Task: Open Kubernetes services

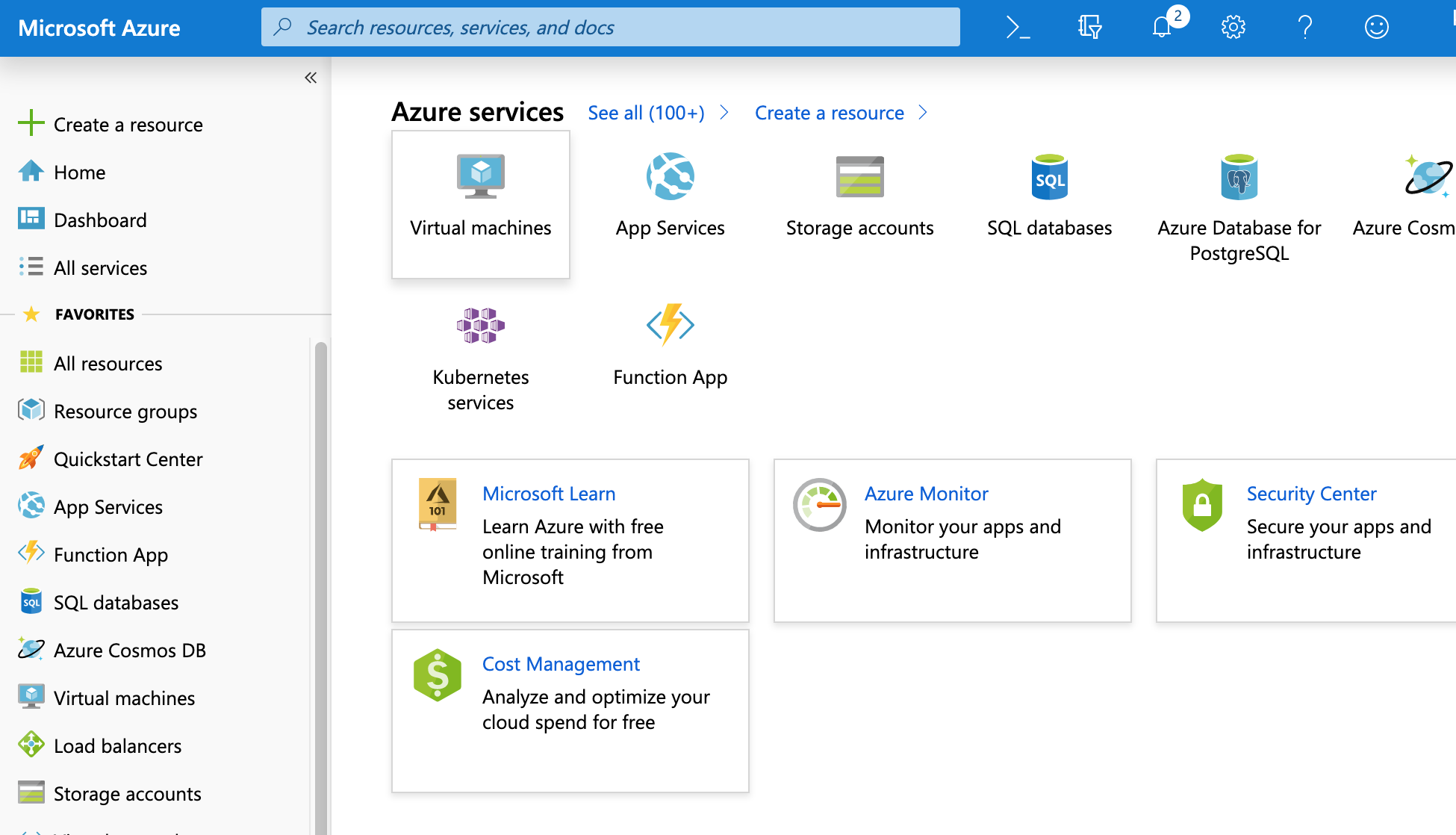Action: tap(482, 353)
